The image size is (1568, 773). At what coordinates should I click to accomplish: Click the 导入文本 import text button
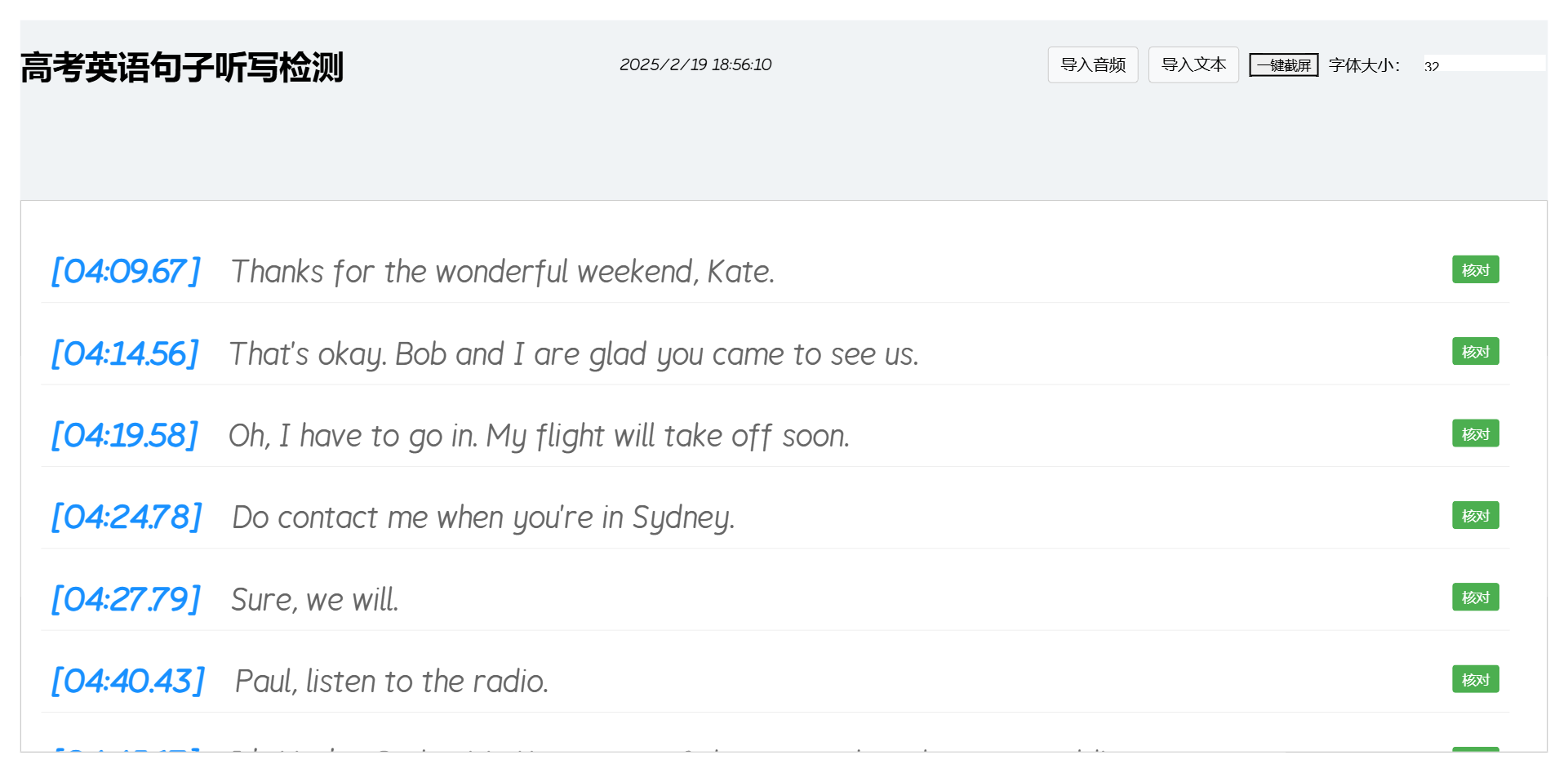point(1193,64)
